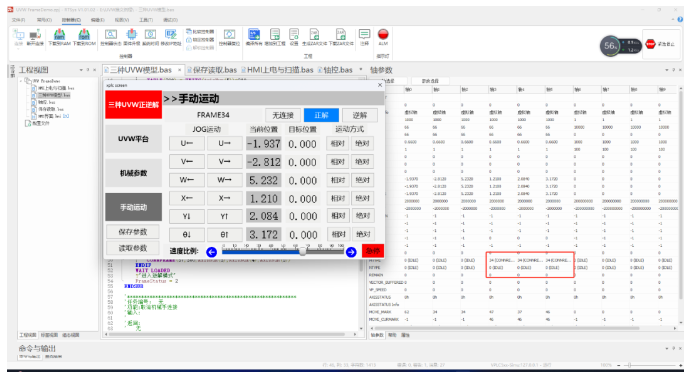
Task: Open the 工具 menu
Action: tap(146, 20)
